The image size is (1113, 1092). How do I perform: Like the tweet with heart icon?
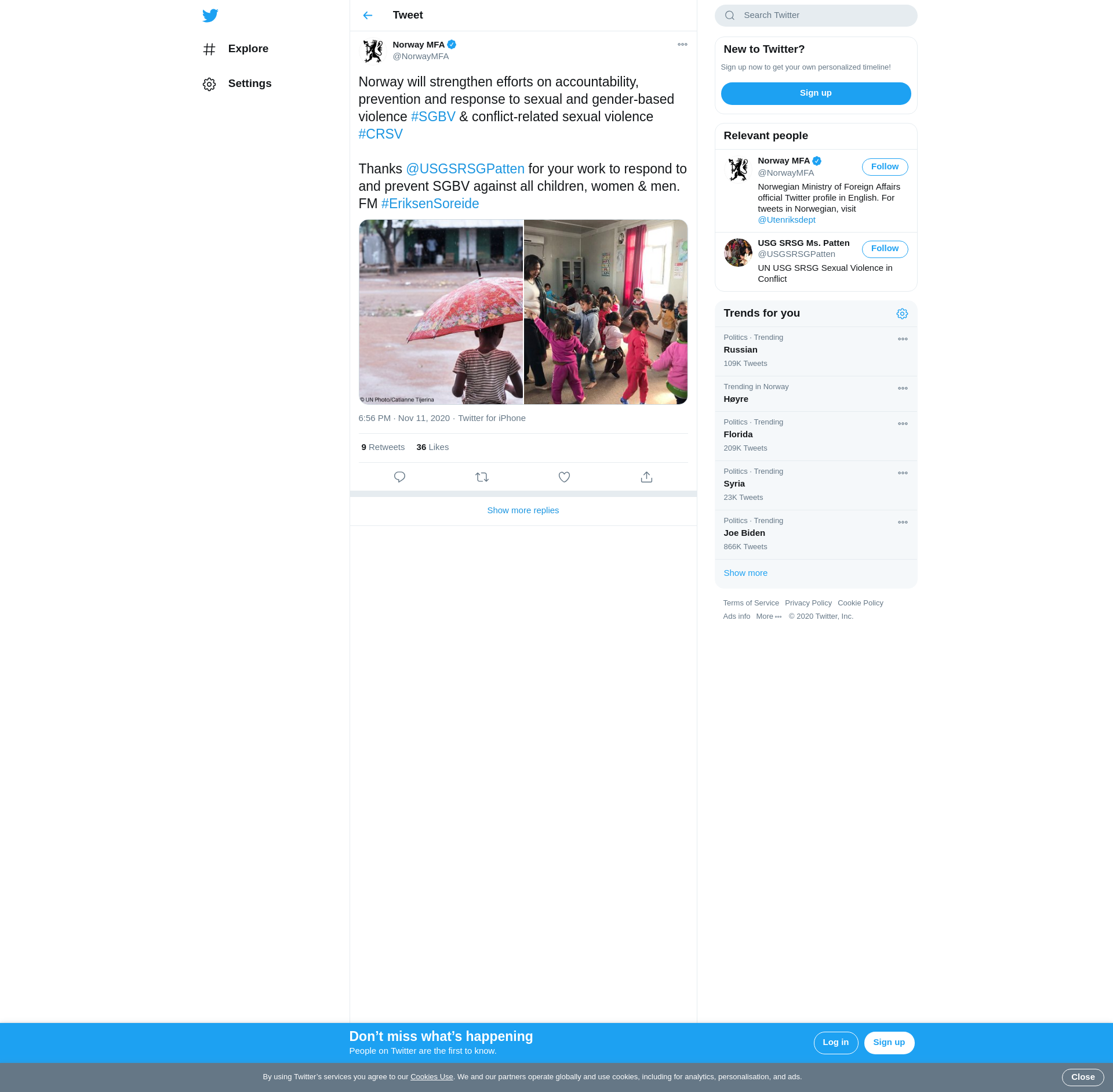[x=564, y=477]
